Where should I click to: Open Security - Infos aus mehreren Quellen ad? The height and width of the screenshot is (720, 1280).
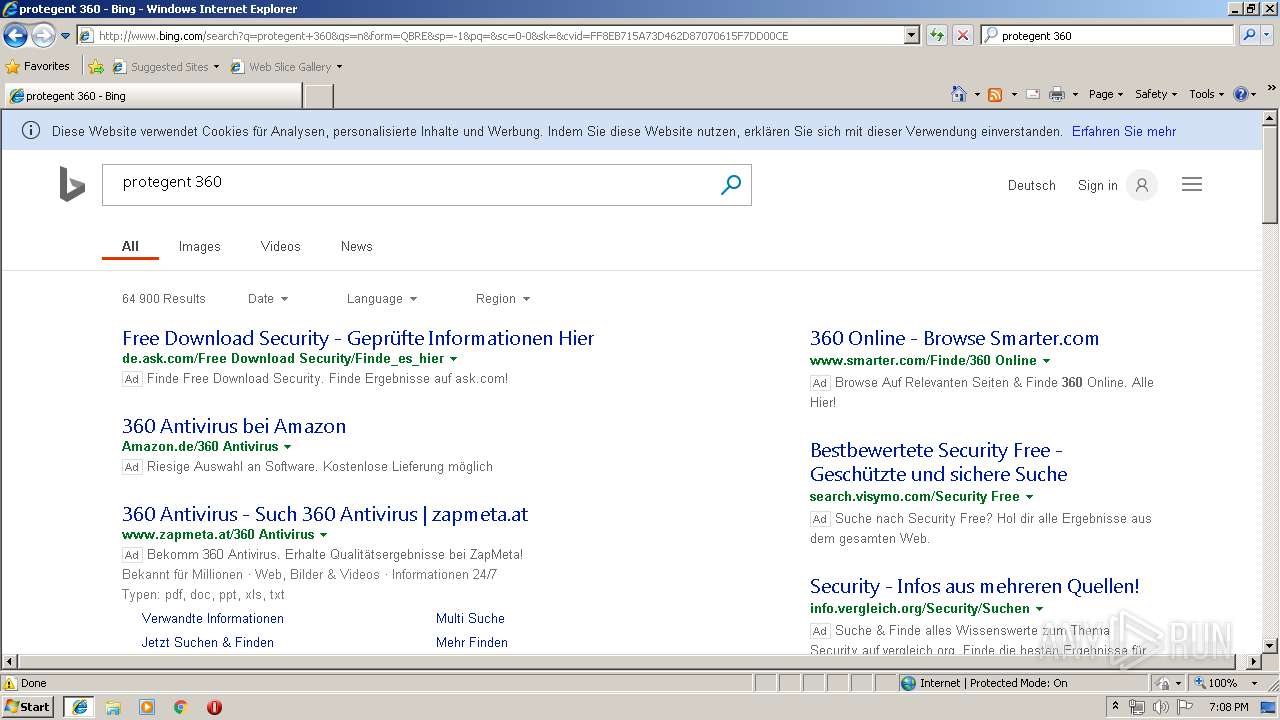tap(975, 587)
